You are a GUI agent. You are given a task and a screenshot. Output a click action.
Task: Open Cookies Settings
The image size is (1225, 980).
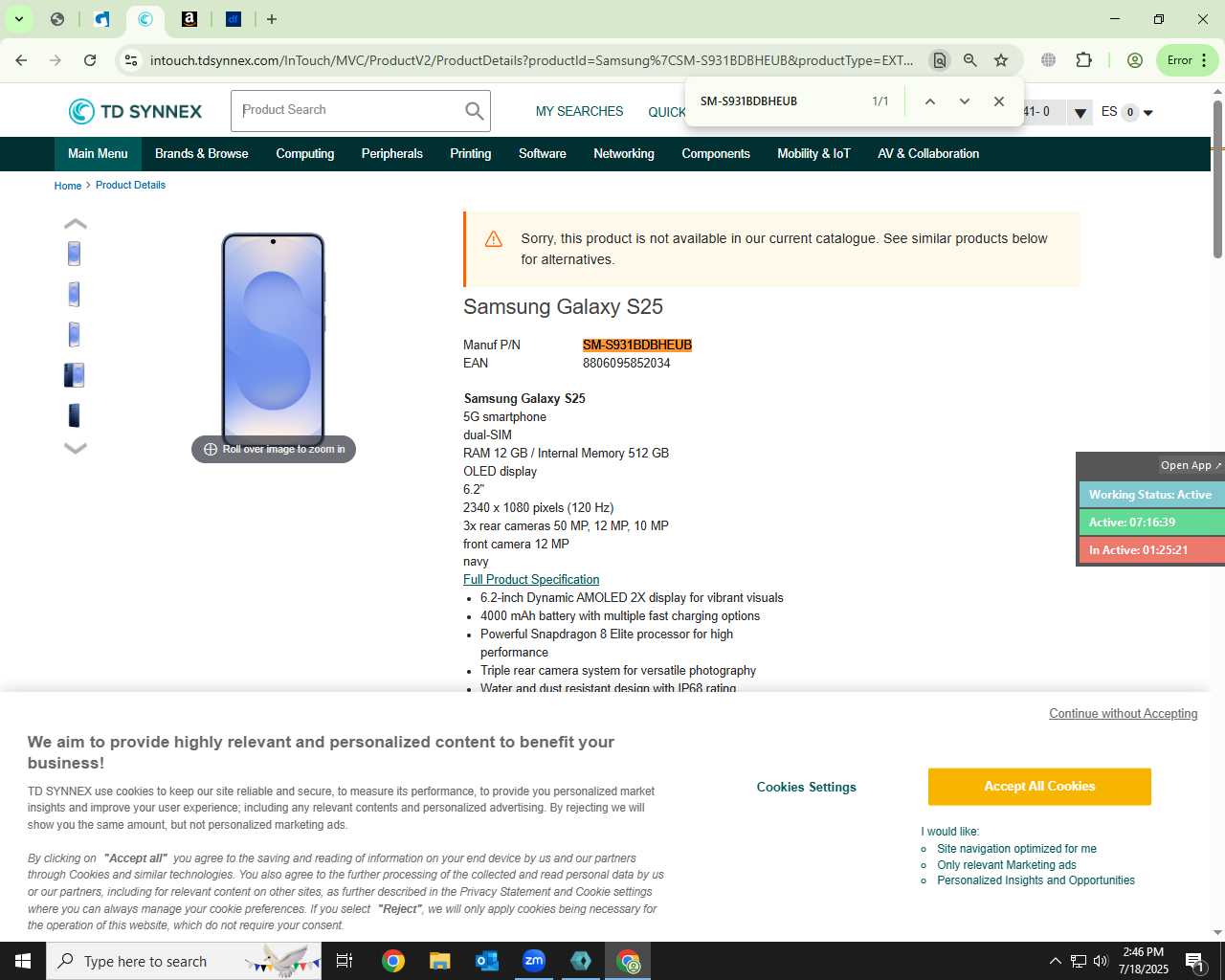[807, 788]
